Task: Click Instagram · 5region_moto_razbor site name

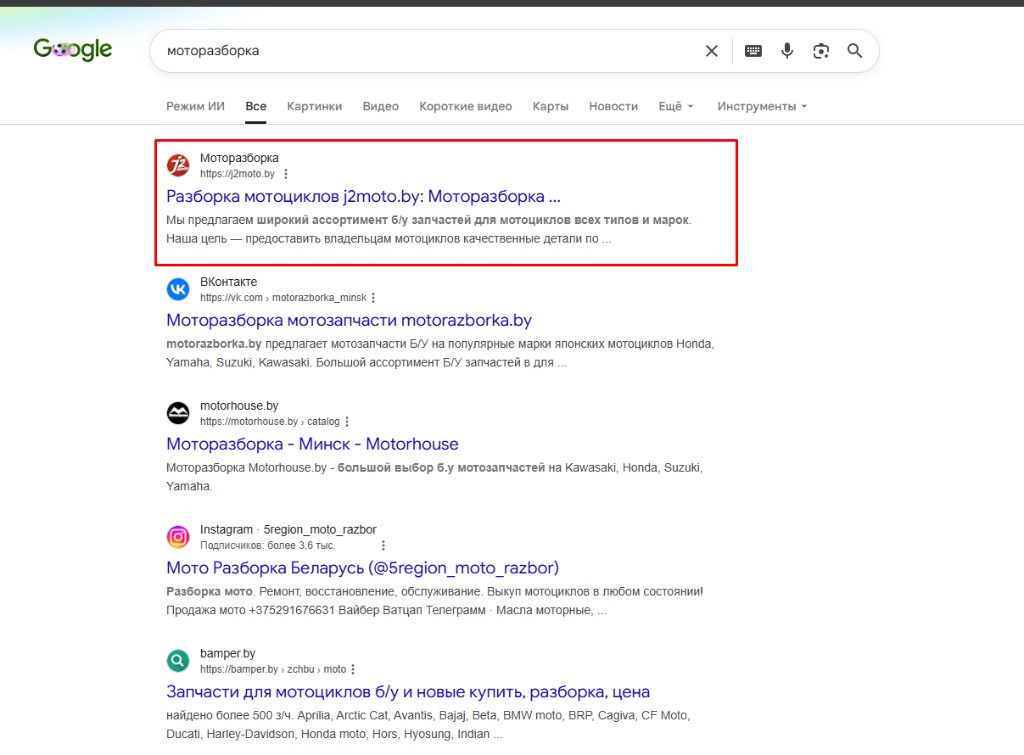Action: tap(288, 530)
